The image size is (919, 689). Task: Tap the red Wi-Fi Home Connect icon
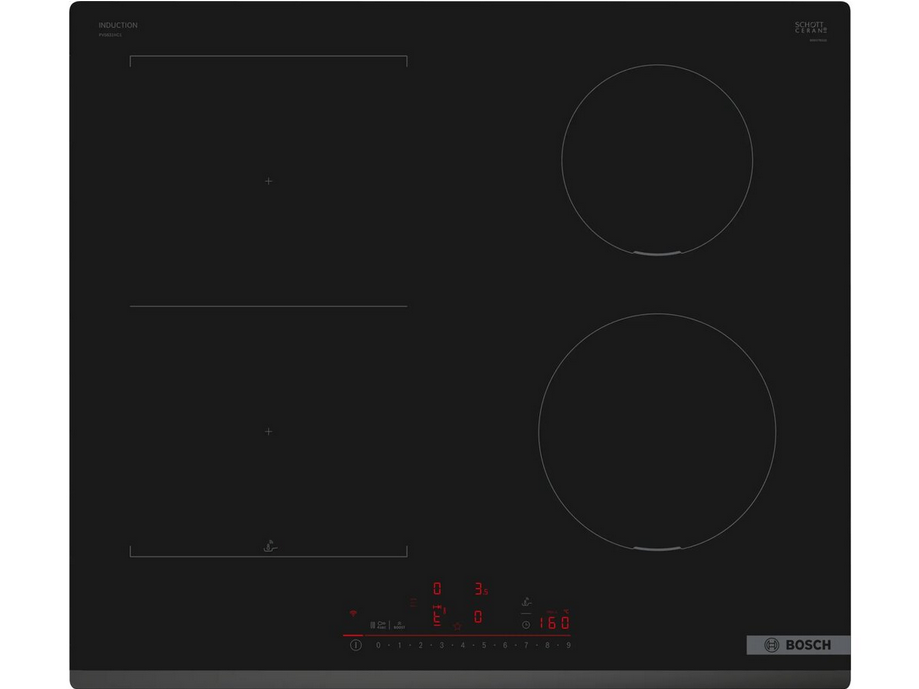click(x=352, y=614)
